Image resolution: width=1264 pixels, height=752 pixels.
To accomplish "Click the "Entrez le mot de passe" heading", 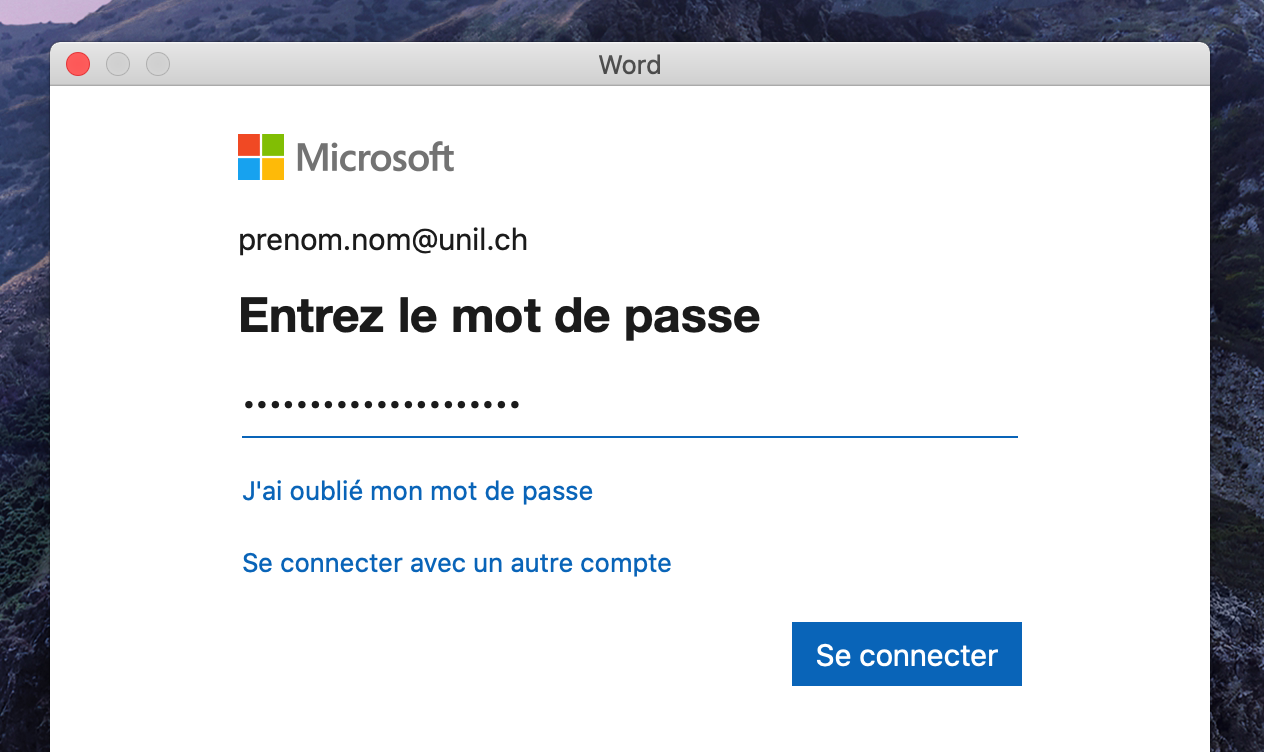I will click(499, 316).
